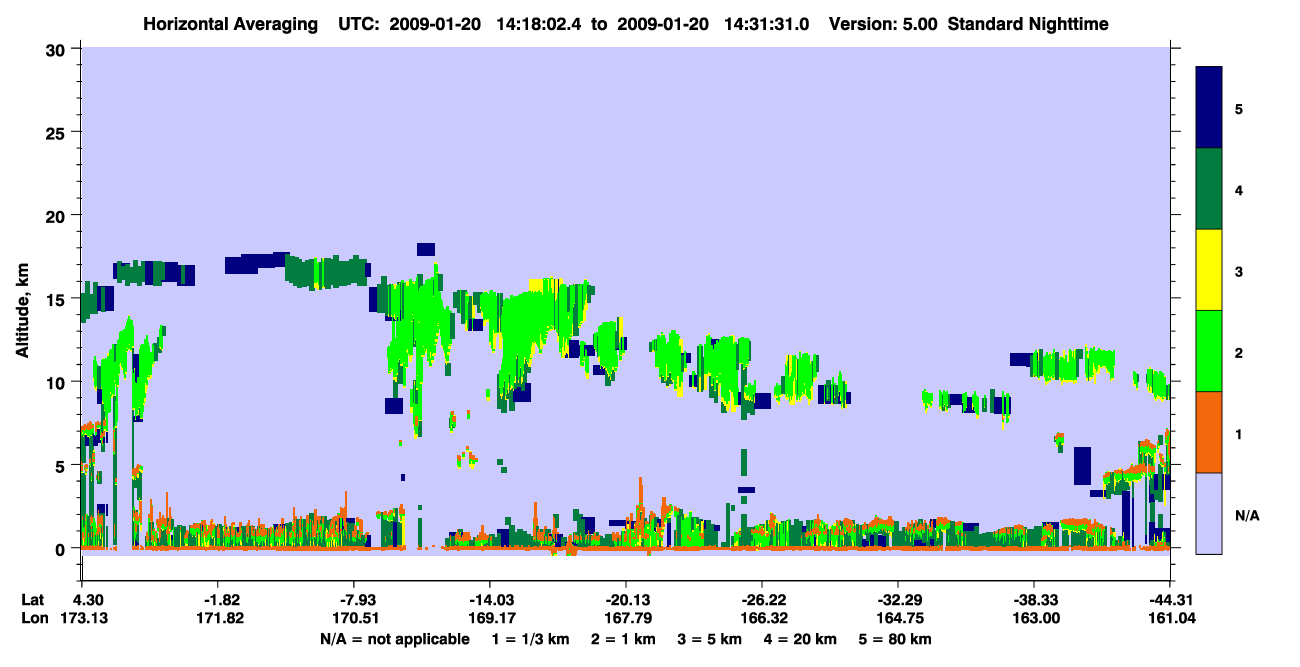Click the dark blue level 5 legend swatch
This screenshot has width=1300, height=667.
coord(1209,108)
